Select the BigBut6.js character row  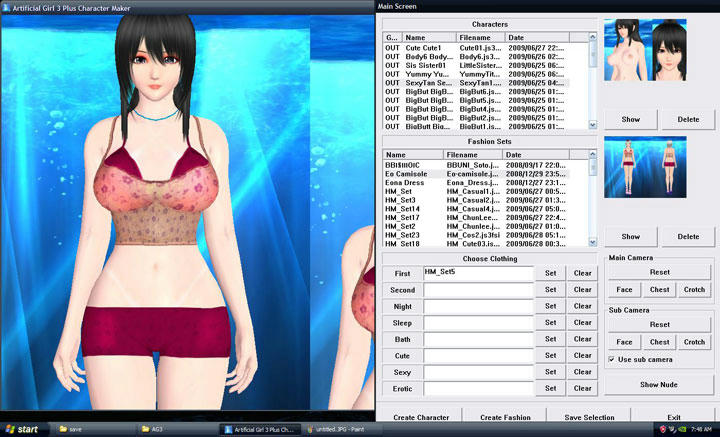coord(476,91)
